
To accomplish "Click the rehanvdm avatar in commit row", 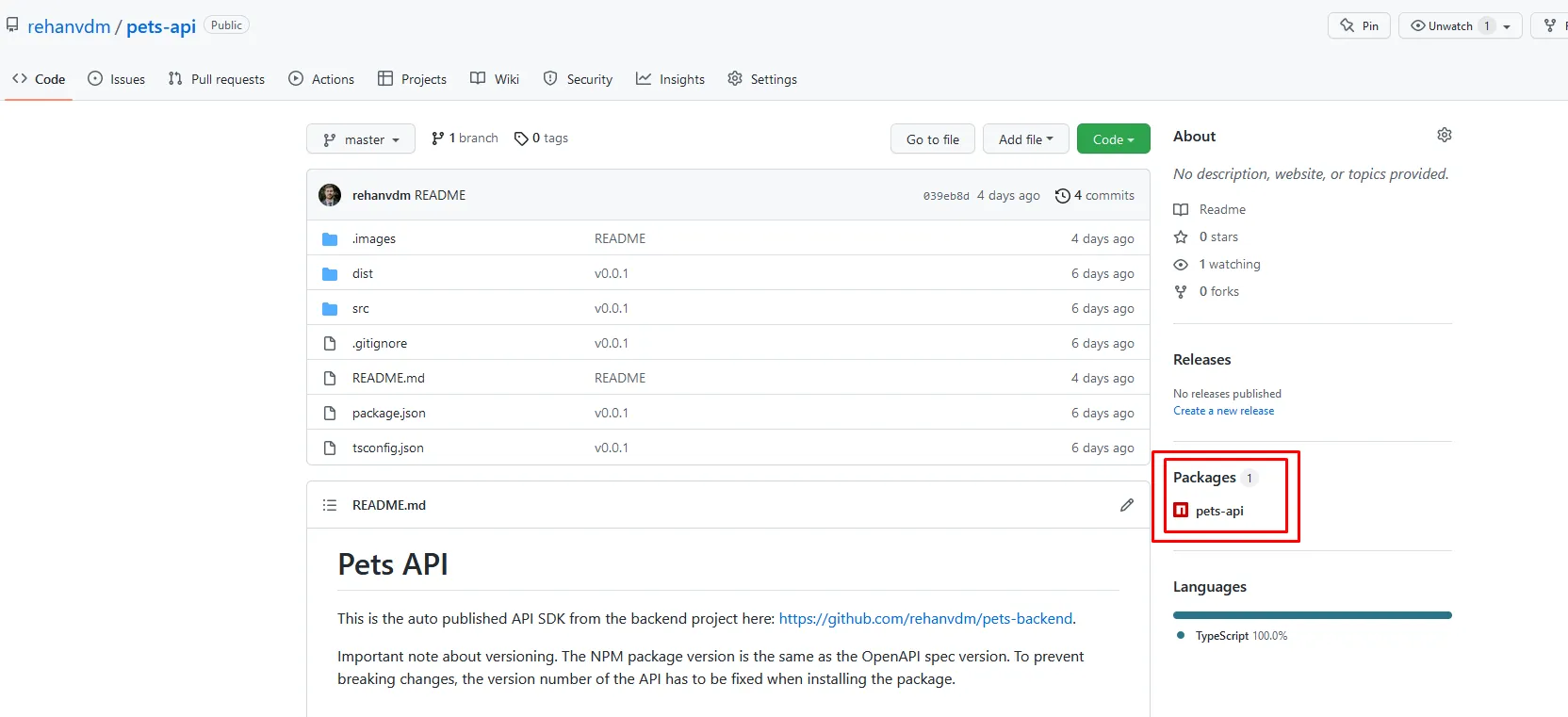I will point(330,195).
